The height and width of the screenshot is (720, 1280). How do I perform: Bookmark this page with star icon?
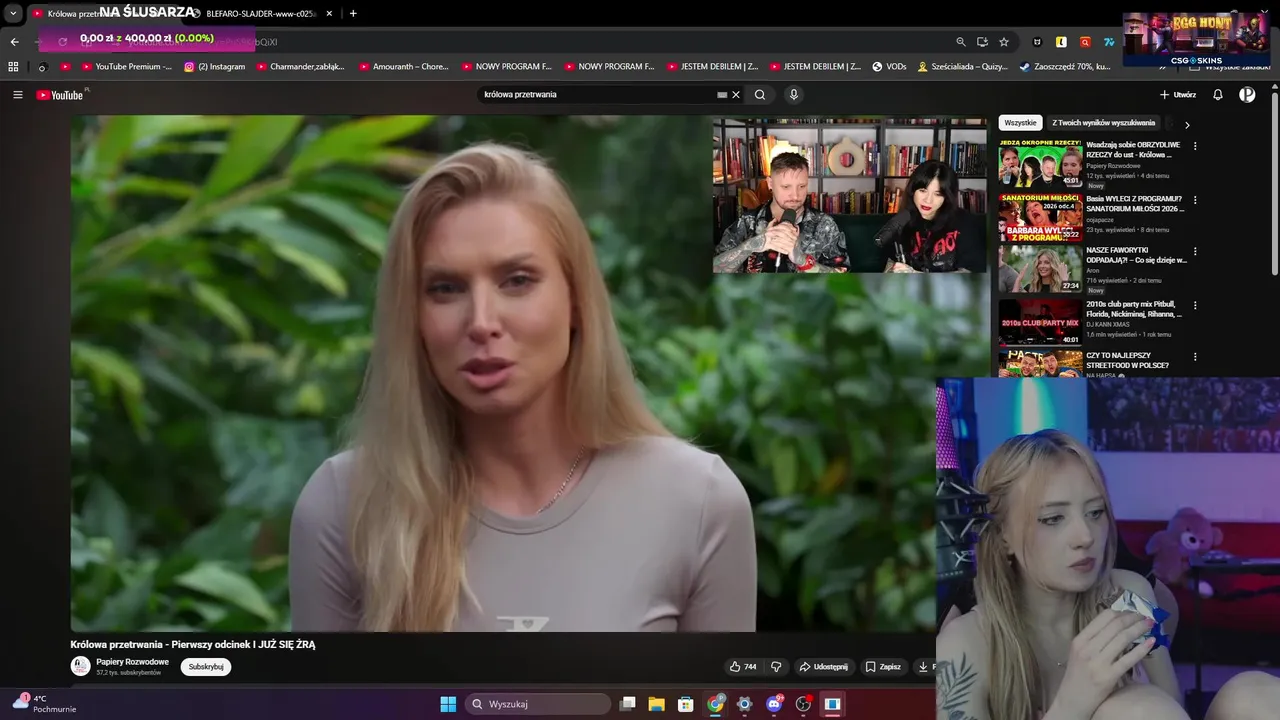coord(1004,42)
